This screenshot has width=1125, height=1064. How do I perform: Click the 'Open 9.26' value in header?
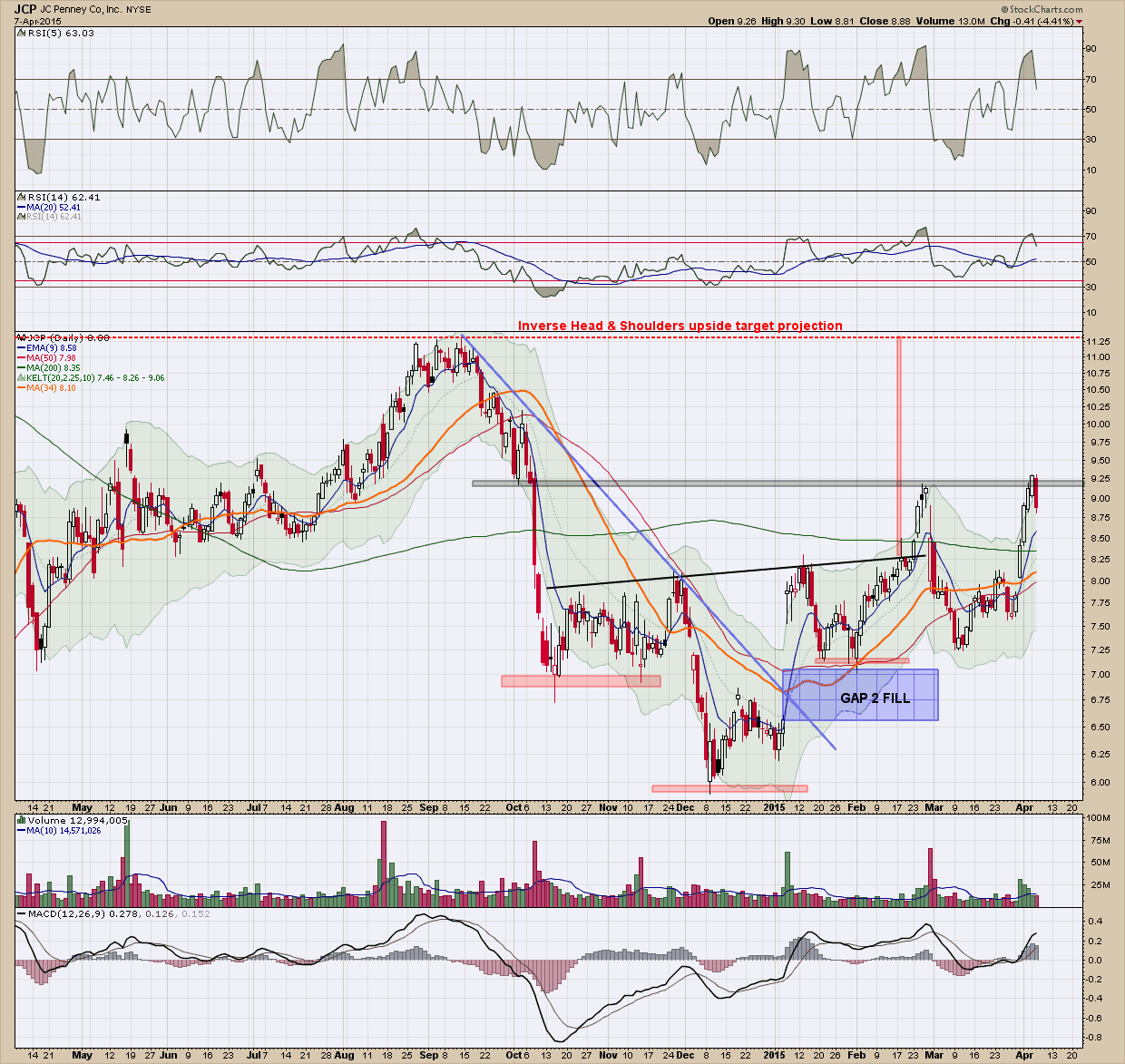(x=732, y=21)
